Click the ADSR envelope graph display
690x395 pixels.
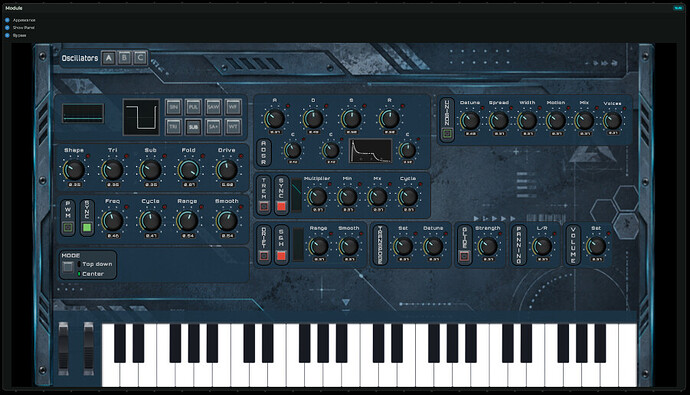[371, 151]
